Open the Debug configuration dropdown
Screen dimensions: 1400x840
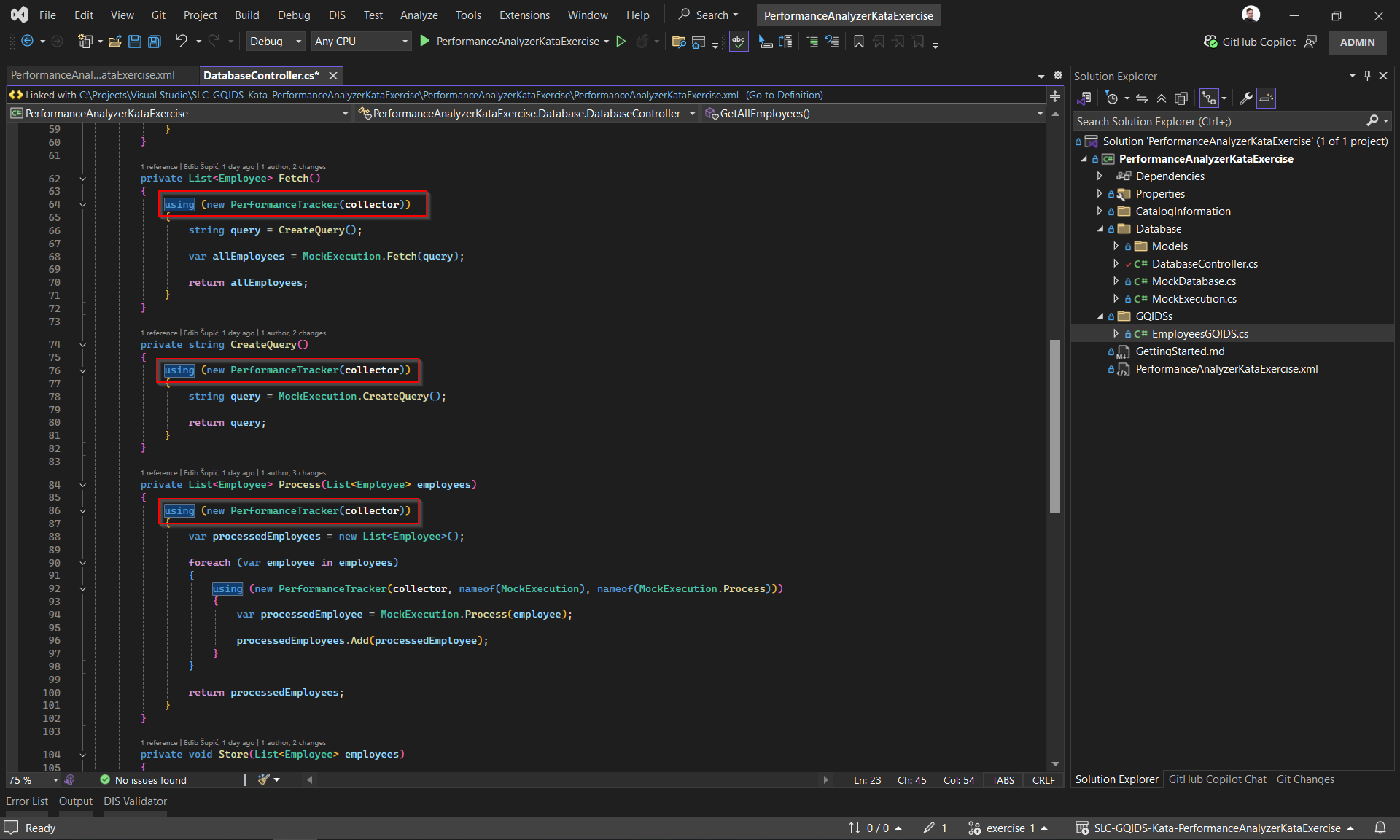tap(274, 42)
